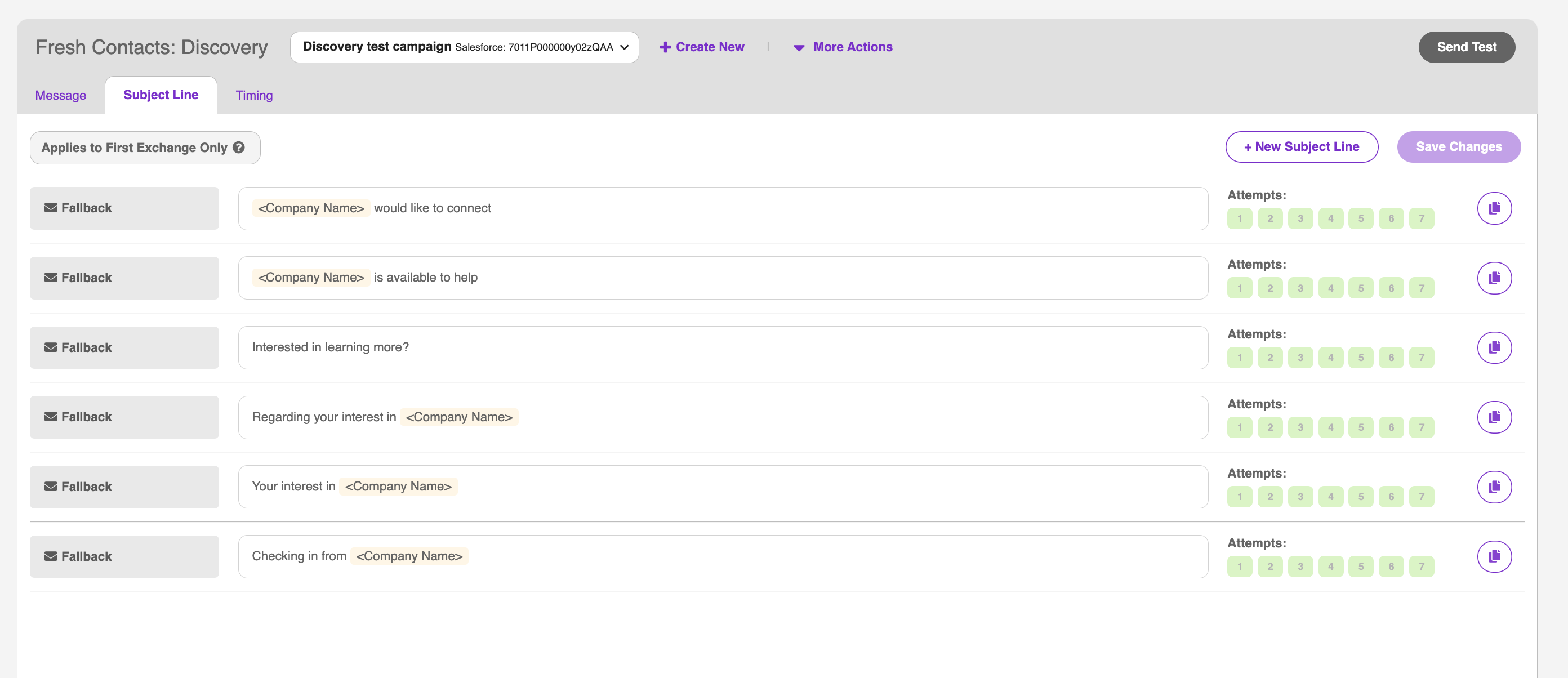Open type selector for 'Regarding your interest in' Fallback
Image resolution: width=1568 pixels, height=678 pixels.
point(124,417)
